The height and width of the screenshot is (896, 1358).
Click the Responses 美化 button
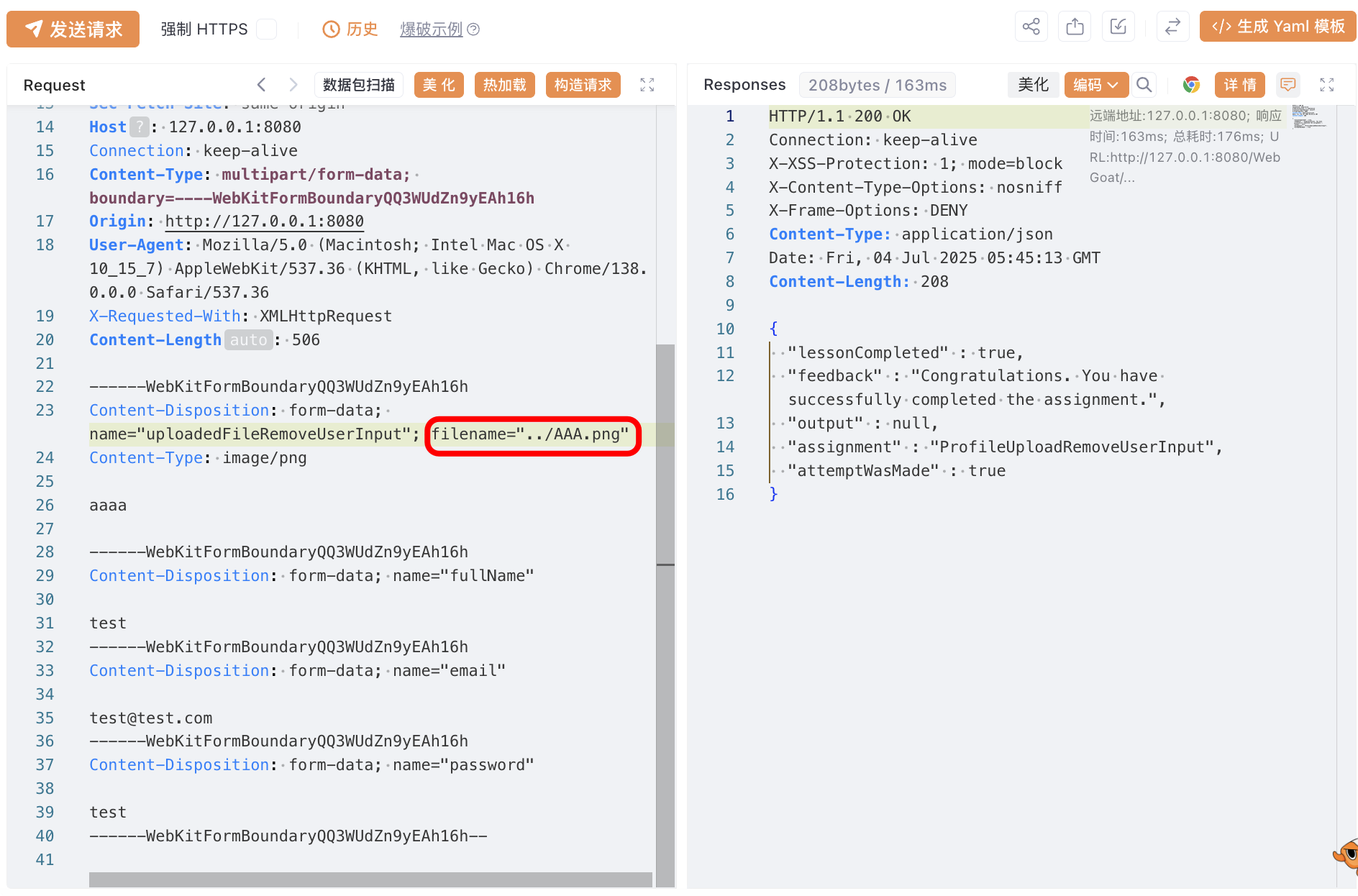click(x=1033, y=85)
